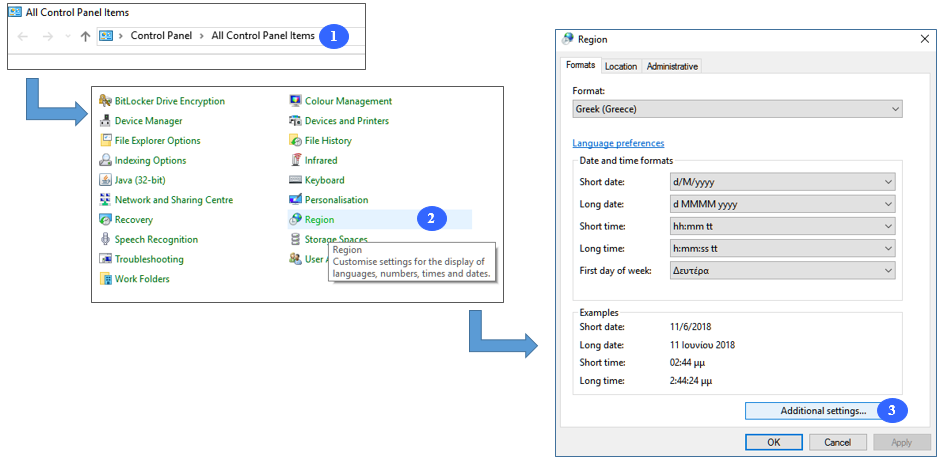Screen dimensions: 943x464
Task: Switch to the Administrative tab
Action: pos(672,66)
